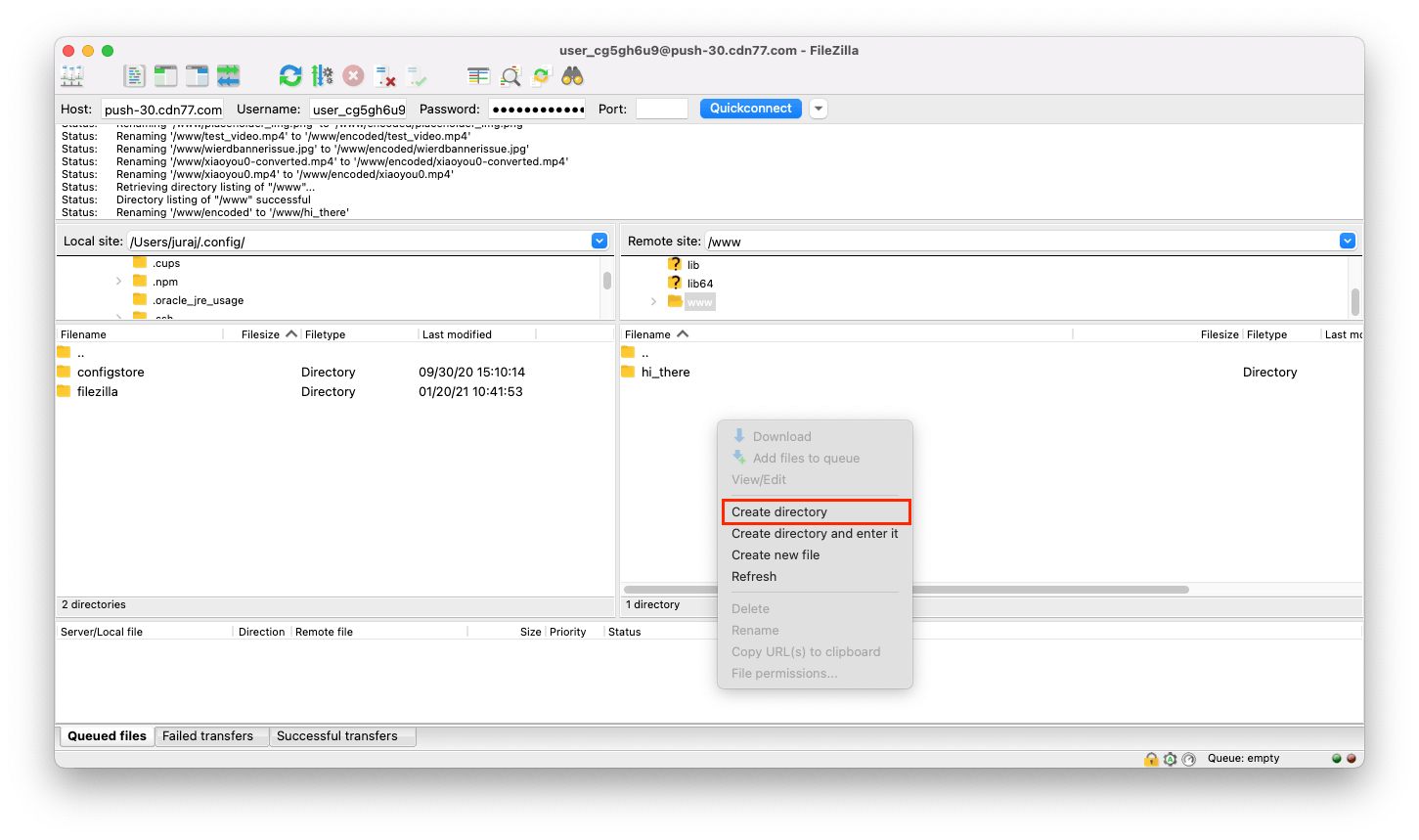Screen dimensions: 1419x840
Task: Disconnect from the current server
Action: (x=385, y=76)
